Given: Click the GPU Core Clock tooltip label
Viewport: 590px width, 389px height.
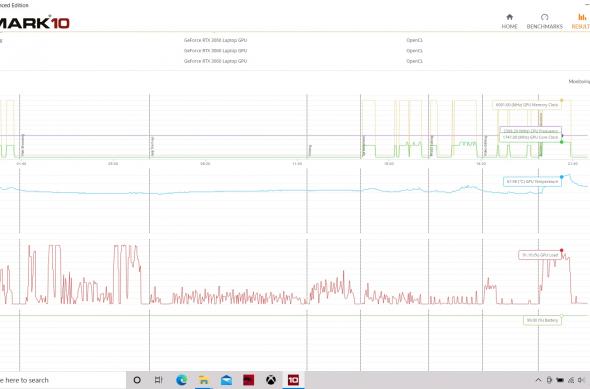Looking at the screenshot, I should pos(530,138).
